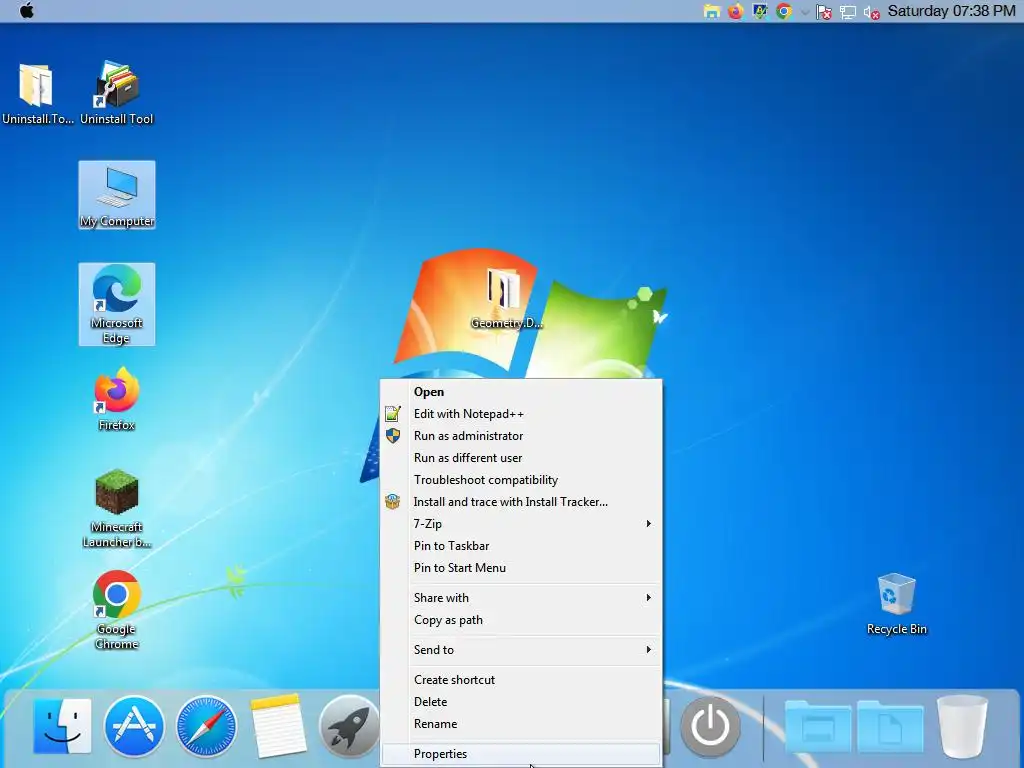Choose Run as different user
This screenshot has width=1024, height=768.
tap(521, 458)
